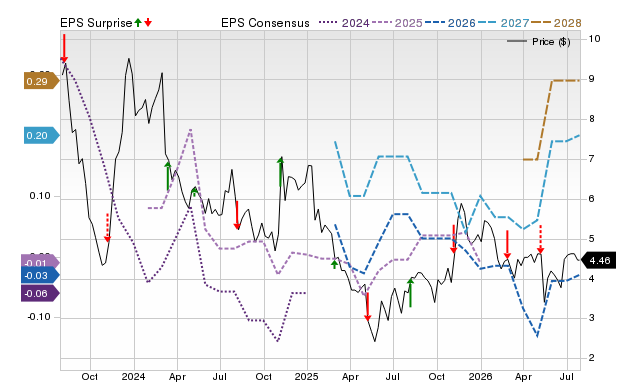The image size is (640, 382).
Task: Click the small green surprise arrow near May 2024
Action: click(195, 191)
